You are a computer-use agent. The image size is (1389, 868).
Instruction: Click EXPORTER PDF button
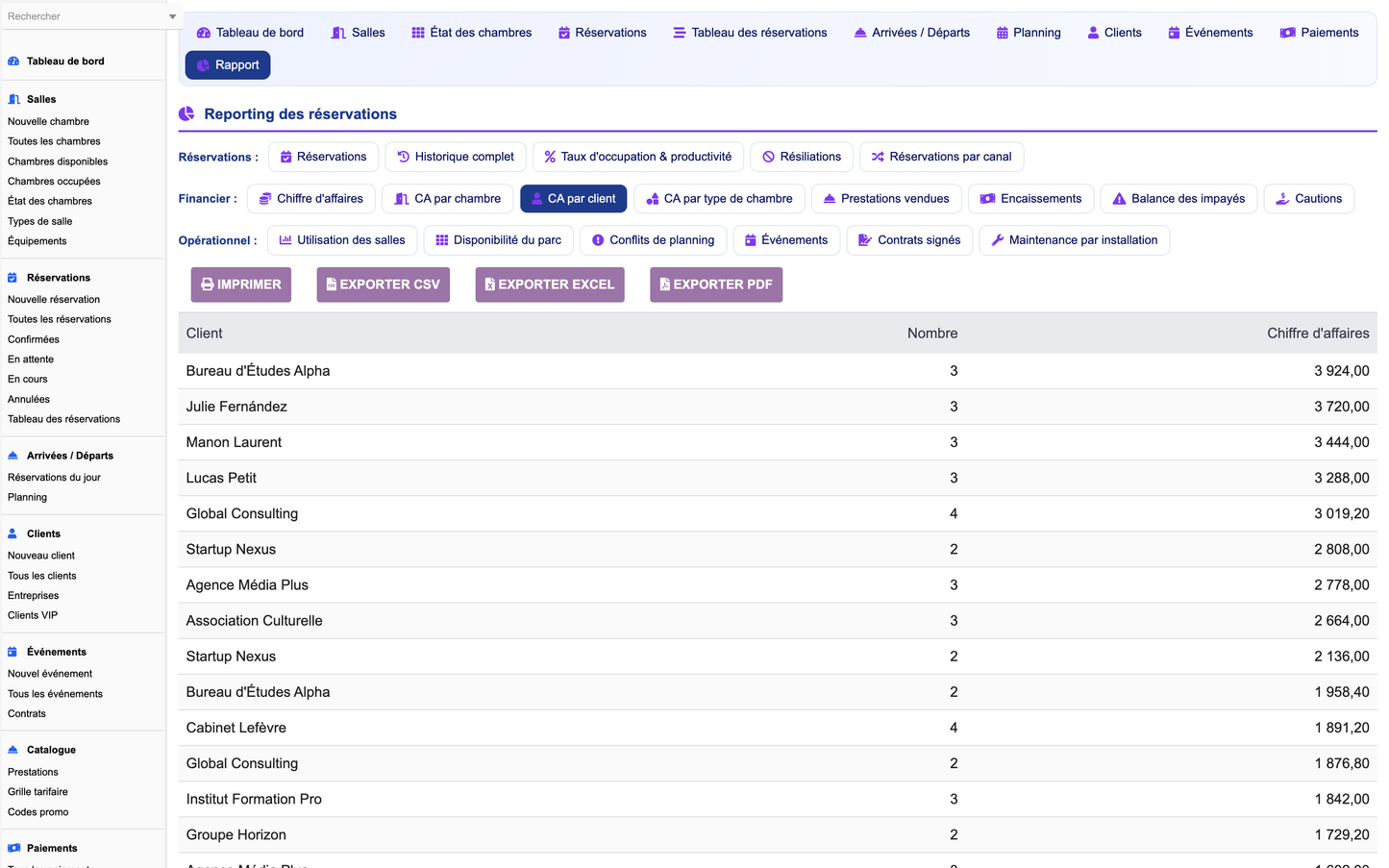[x=716, y=285]
